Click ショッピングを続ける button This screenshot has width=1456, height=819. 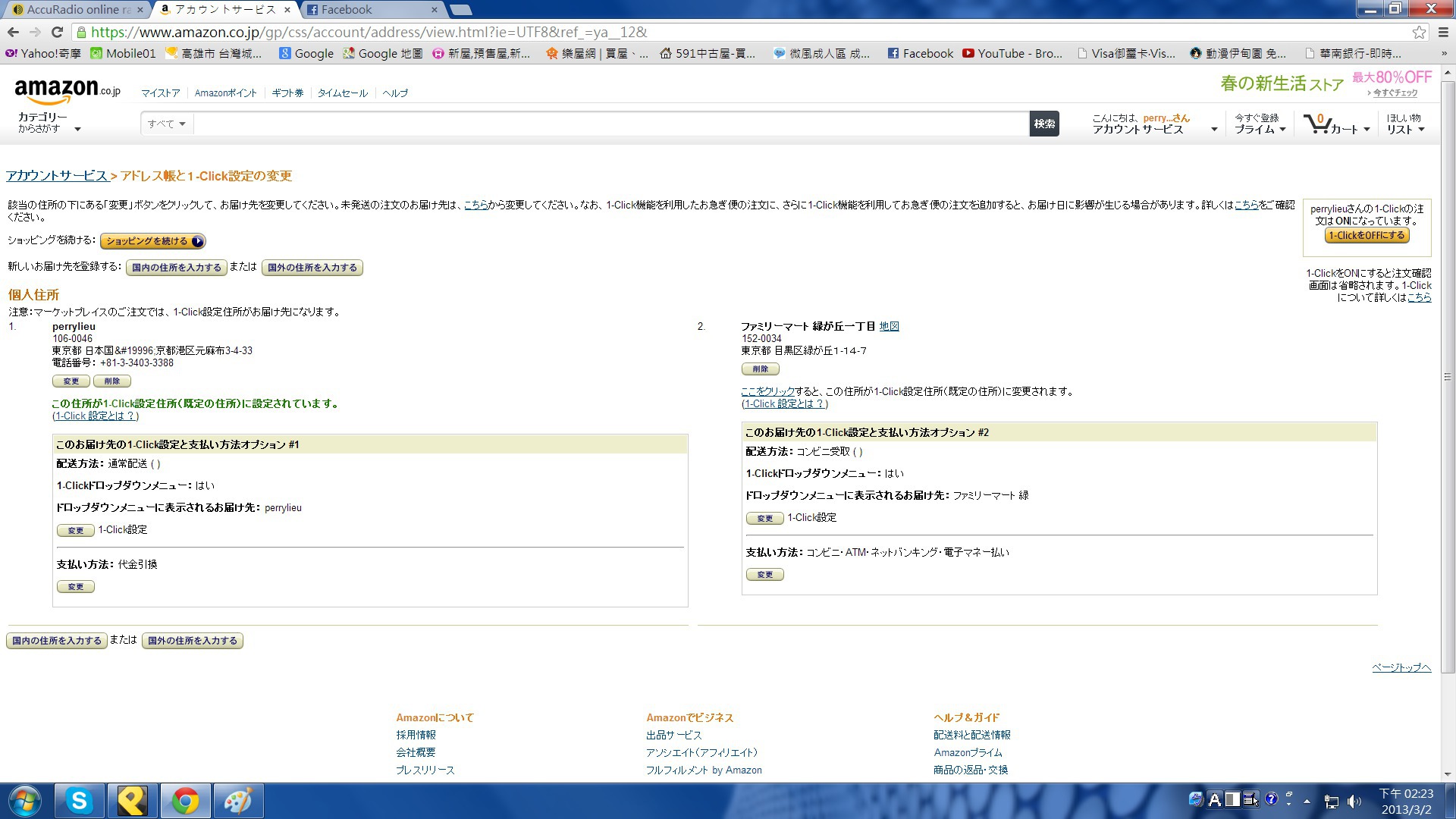click(x=152, y=241)
